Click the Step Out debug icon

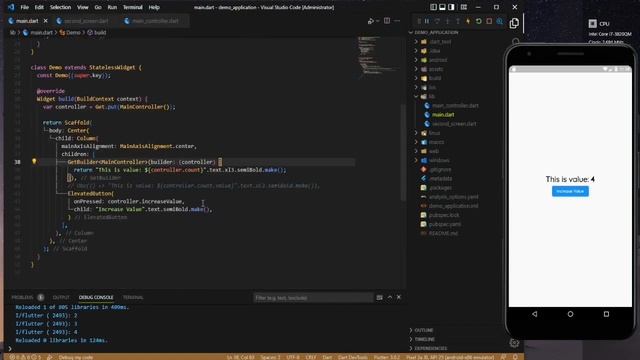[x=458, y=21]
